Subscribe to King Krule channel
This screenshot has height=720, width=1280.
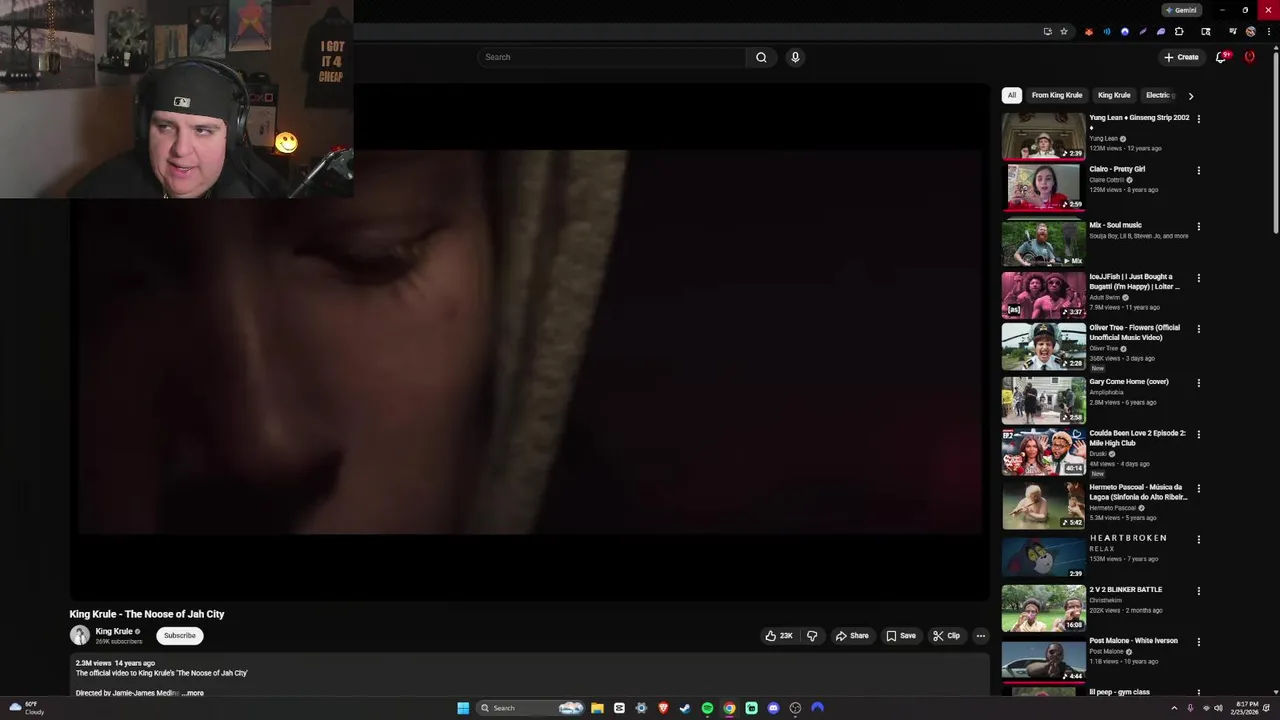[x=180, y=635]
